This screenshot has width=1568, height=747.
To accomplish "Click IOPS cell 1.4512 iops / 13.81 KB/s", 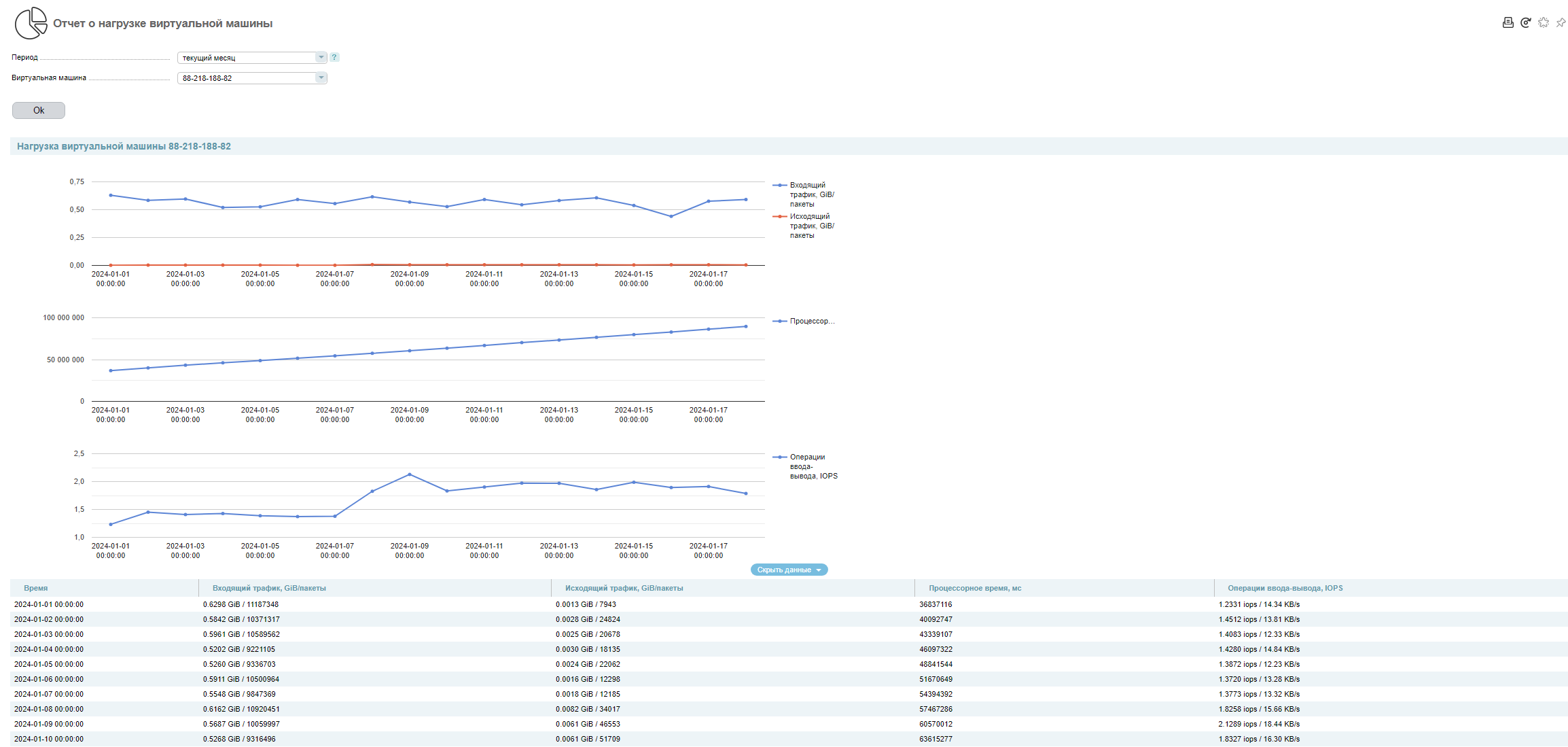I will tap(1259, 619).
